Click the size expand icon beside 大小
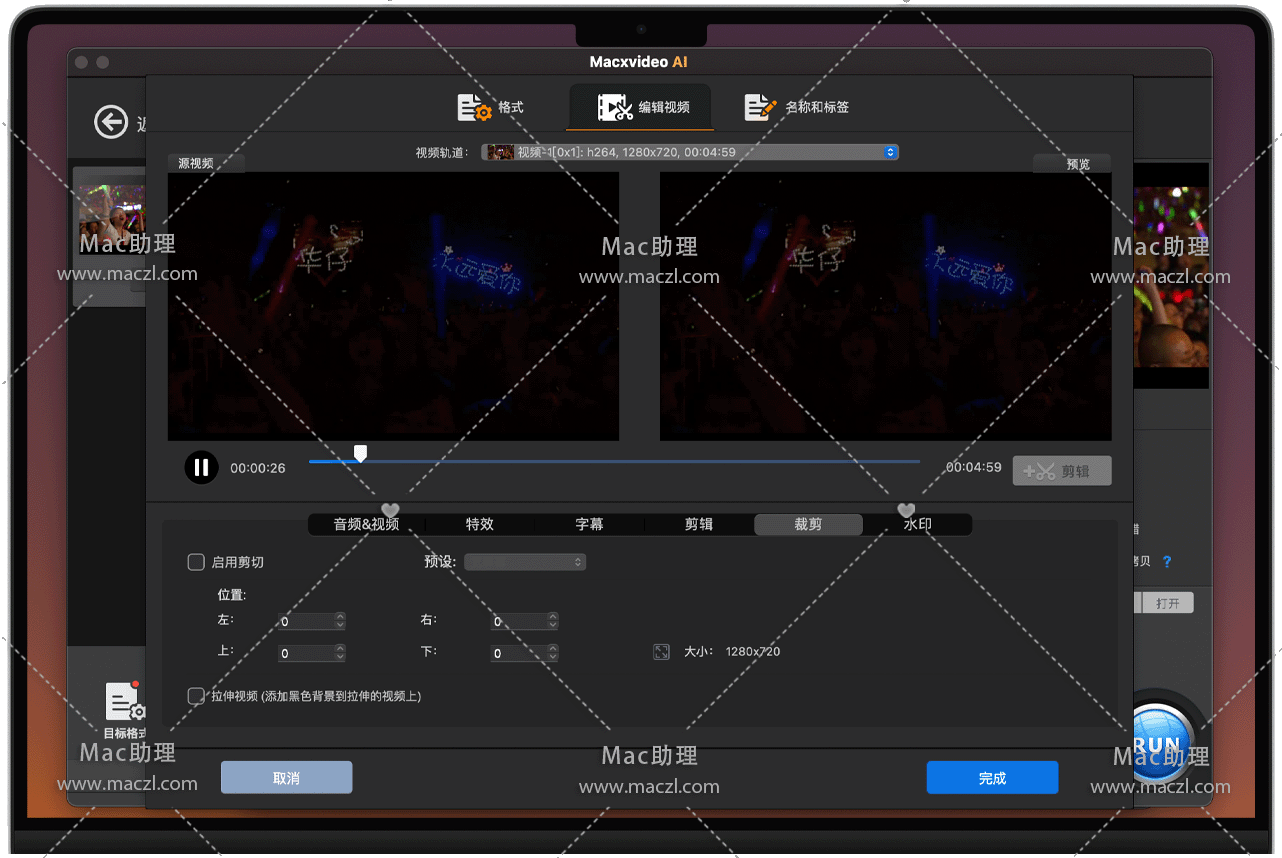Image resolution: width=1282 pixels, height=858 pixels. pyautogui.click(x=661, y=652)
